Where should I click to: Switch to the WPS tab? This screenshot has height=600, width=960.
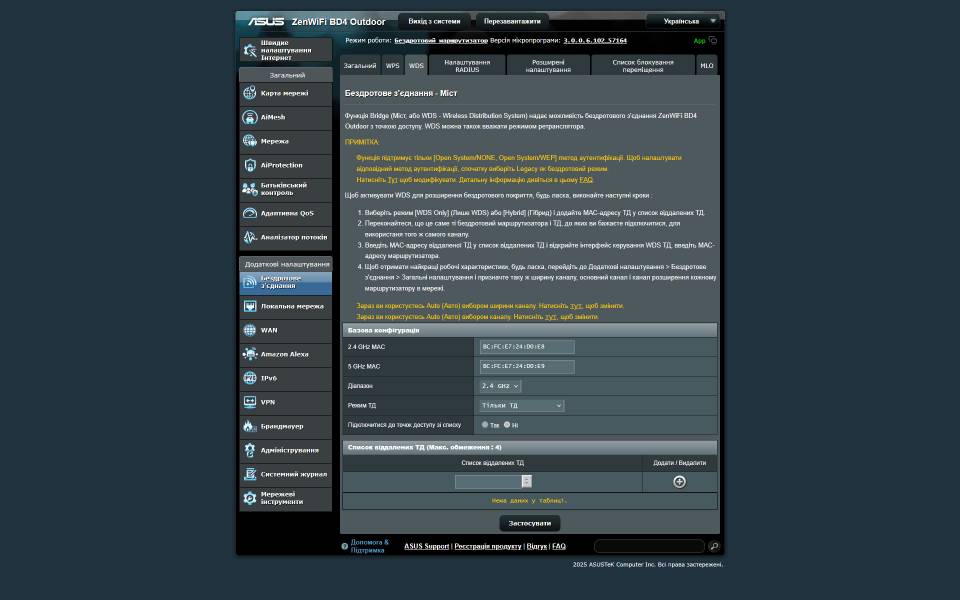pyautogui.click(x=393, y=66)
